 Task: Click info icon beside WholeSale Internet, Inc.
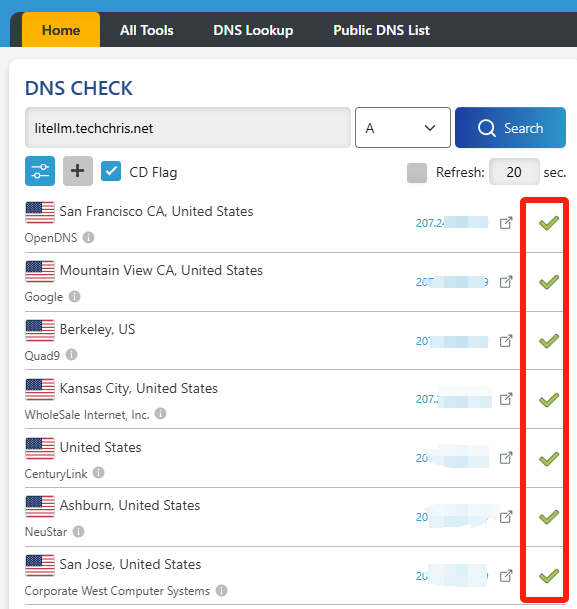coord(160,414)
